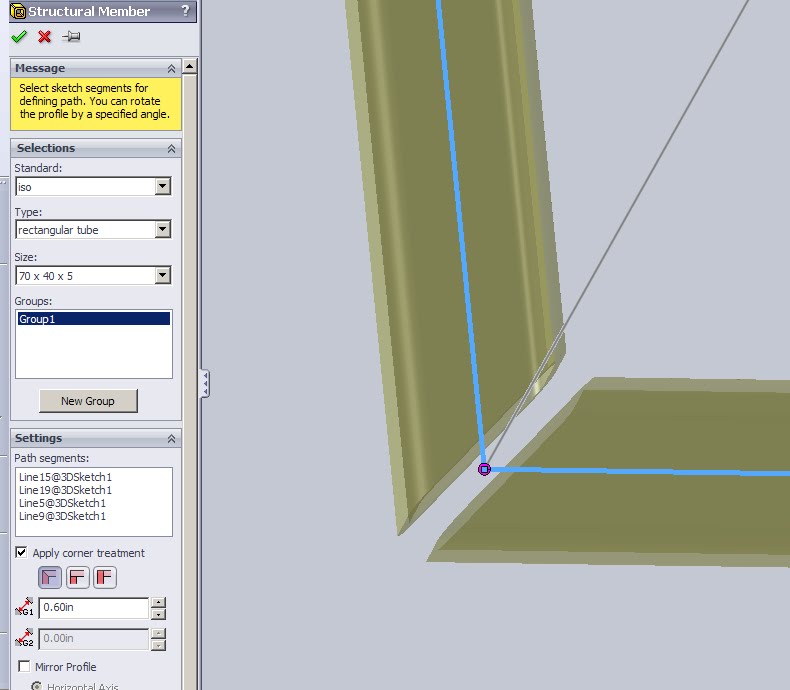Select Group1 in the Groups list
This screenshot has width=790, height=690.
click(94, 319)
